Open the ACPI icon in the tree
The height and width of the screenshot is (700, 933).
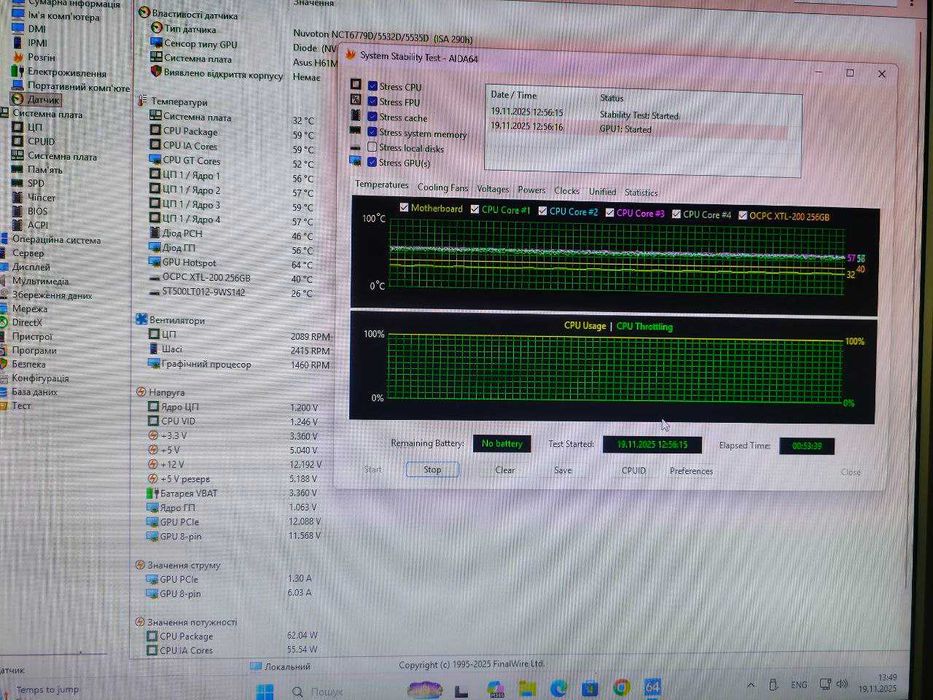point(18,224)
